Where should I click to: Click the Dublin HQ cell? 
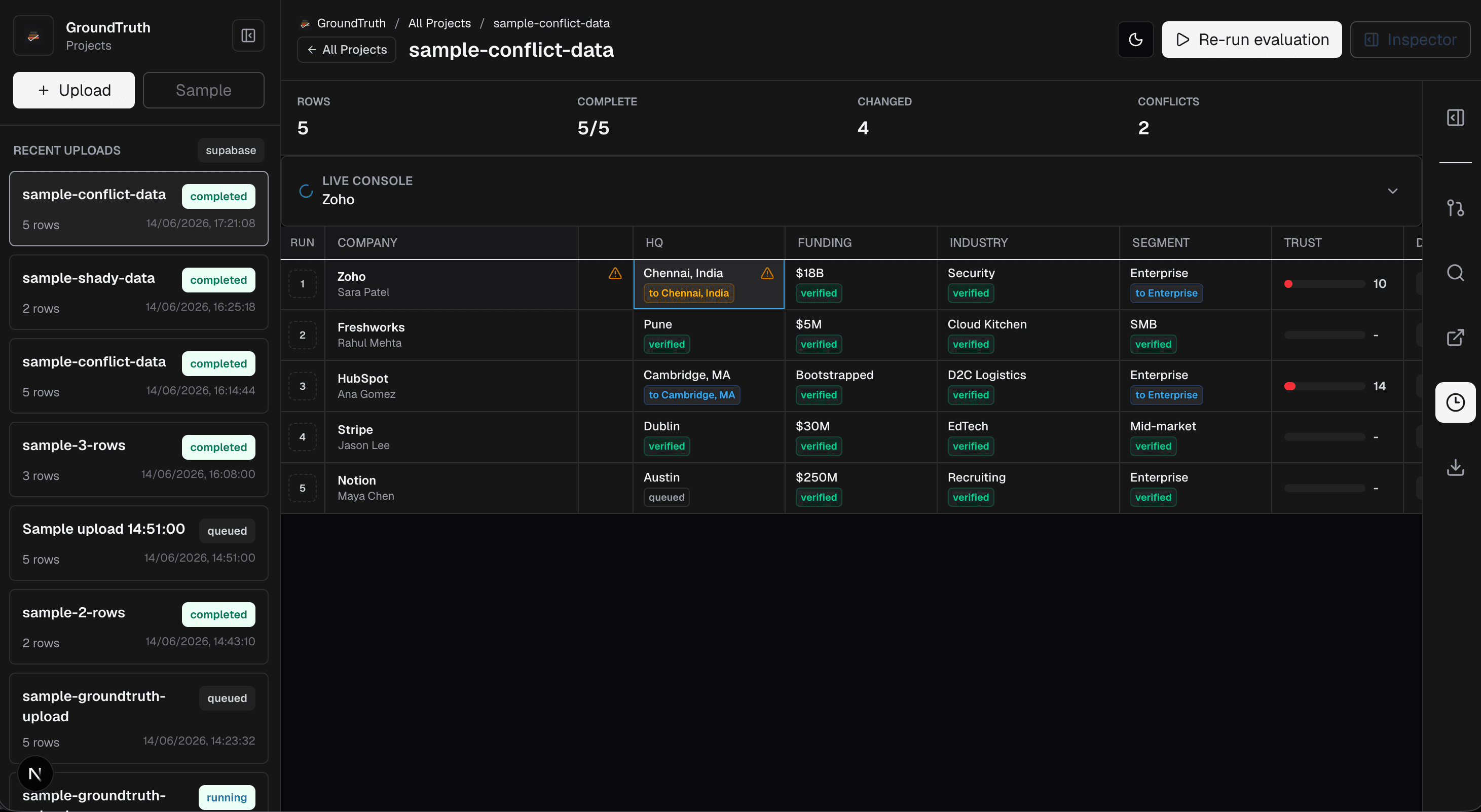point(708,437)
